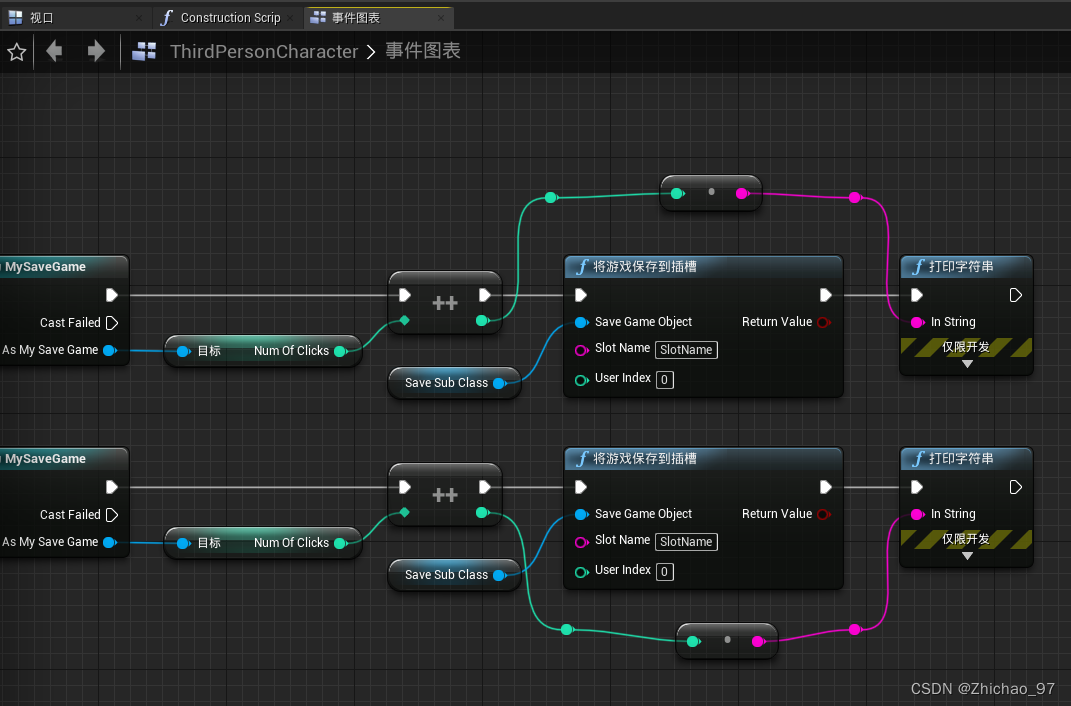Click 目标 input pin on upper Num Of Clicks node
Screen dimensions: 1071x706
coord(183,351)
